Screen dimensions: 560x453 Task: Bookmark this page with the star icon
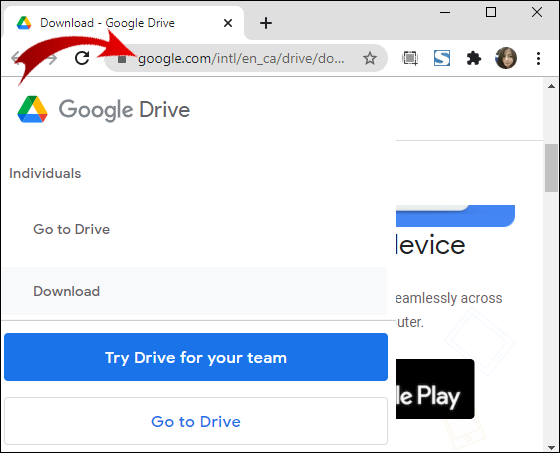pos(370,58)
